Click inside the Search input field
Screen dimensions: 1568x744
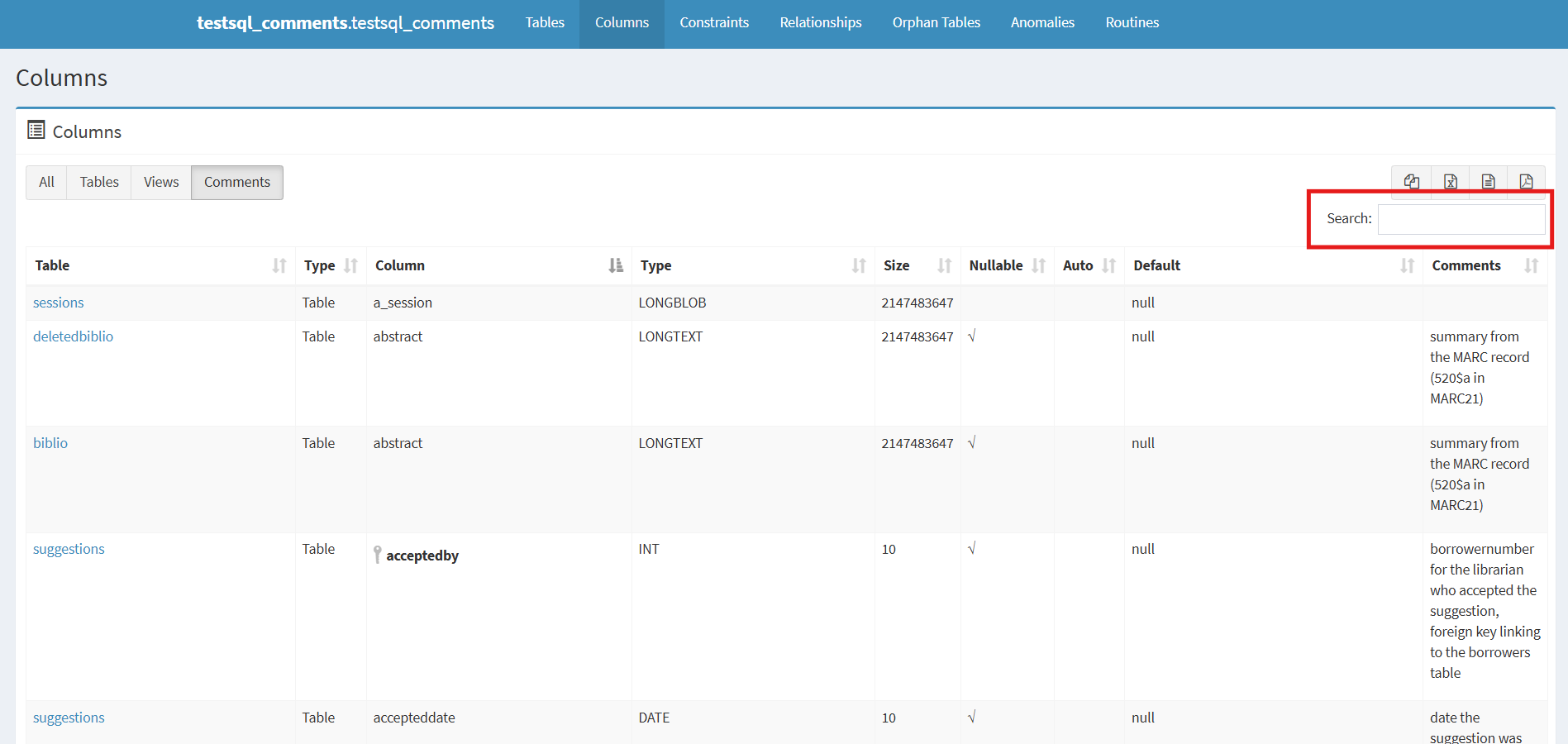(x=1461, y=219)
